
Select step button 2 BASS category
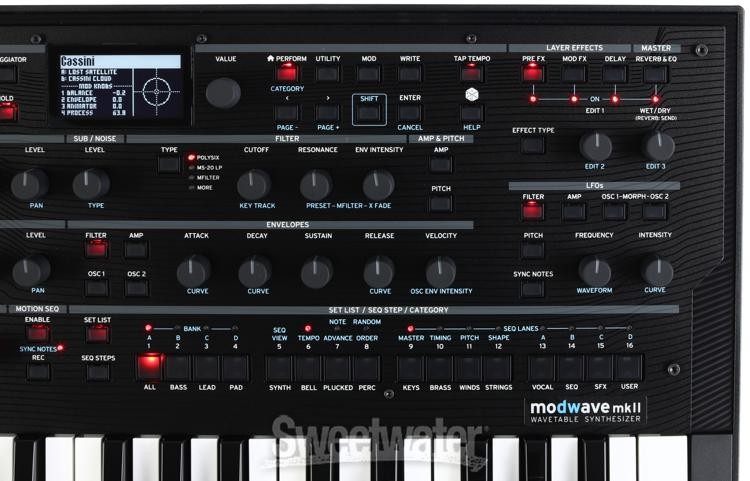point(178,367)
